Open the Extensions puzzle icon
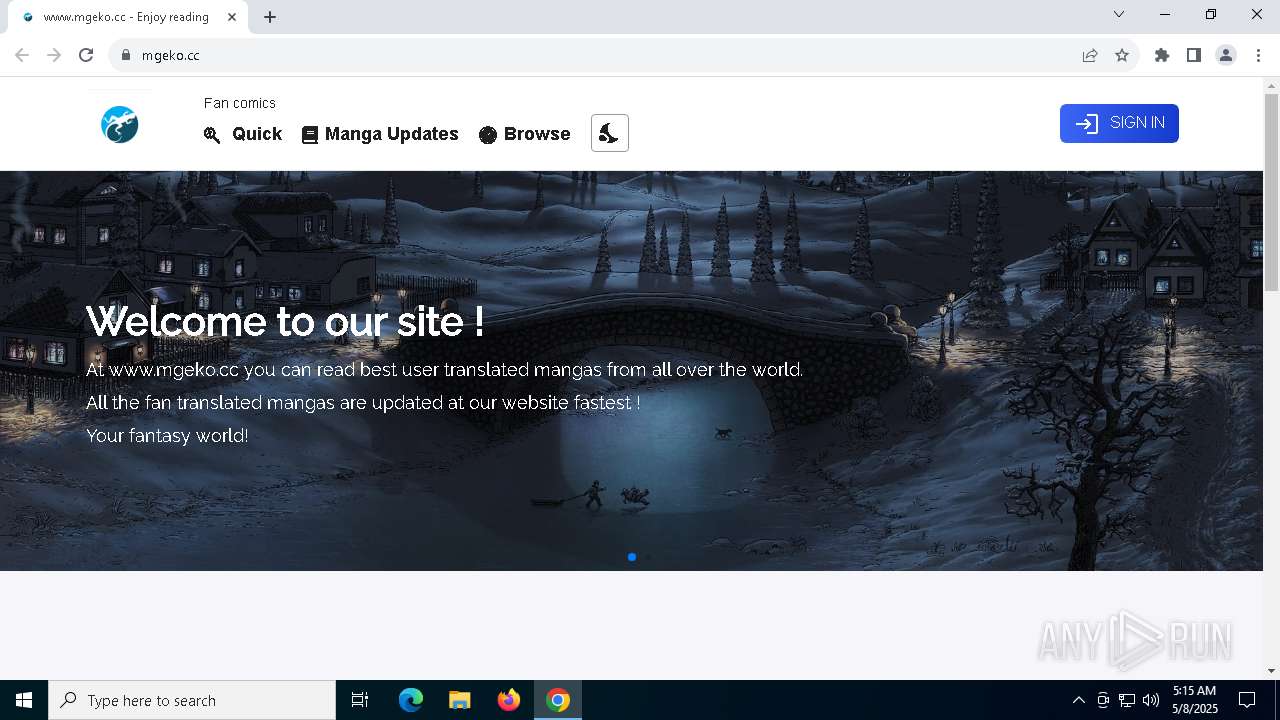Viewport: 1280px width, 720px height. point(1162,55)
